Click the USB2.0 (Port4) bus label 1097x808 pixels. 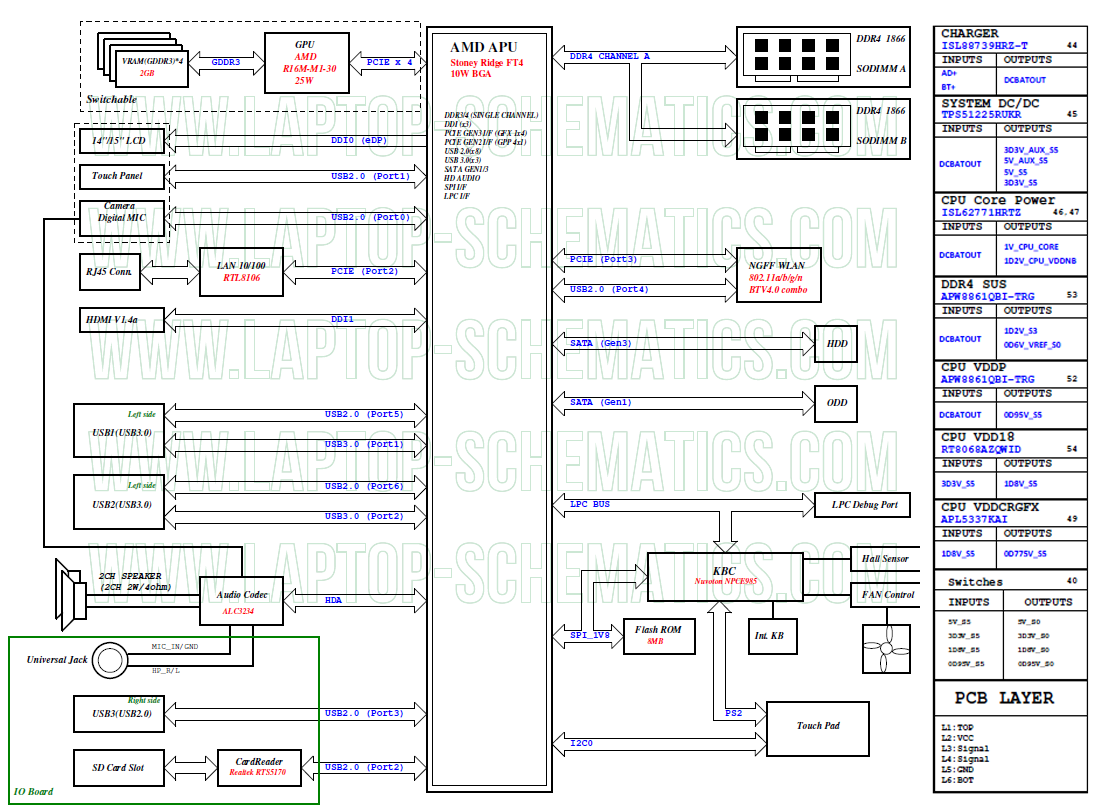[x=609, y=290]
